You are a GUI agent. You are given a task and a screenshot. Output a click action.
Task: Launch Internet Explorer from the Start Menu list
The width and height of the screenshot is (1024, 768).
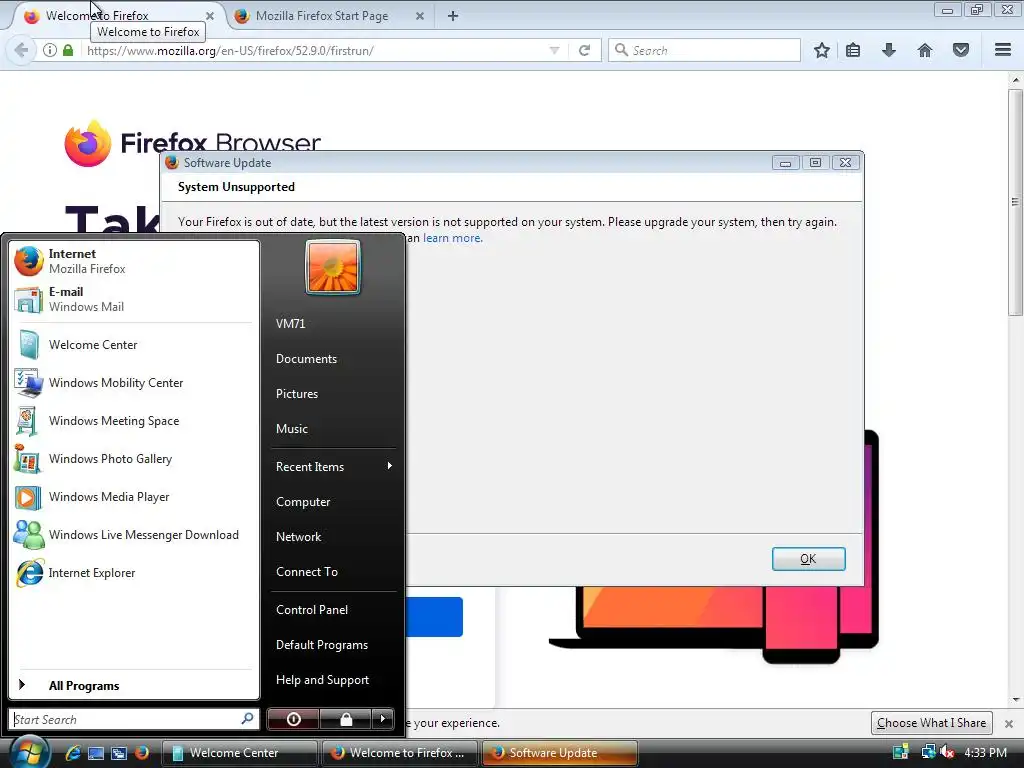(x=133, y=573)
